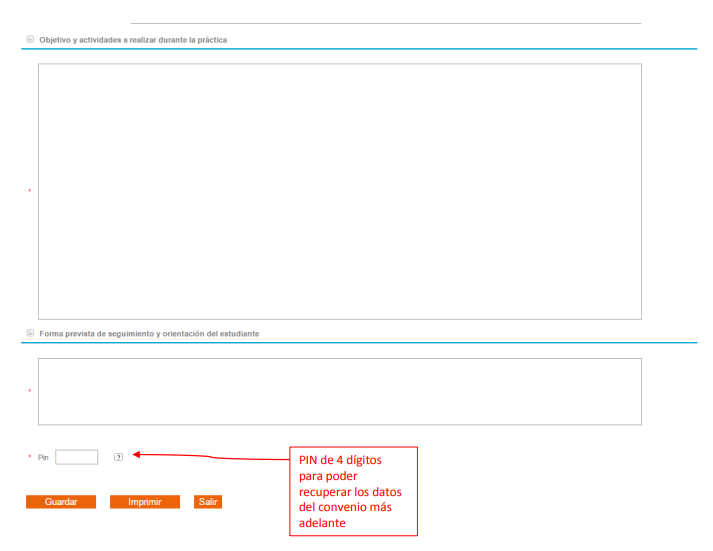Click the Pin field label
This screenshot has width=713, height=551.
[43, 457]
